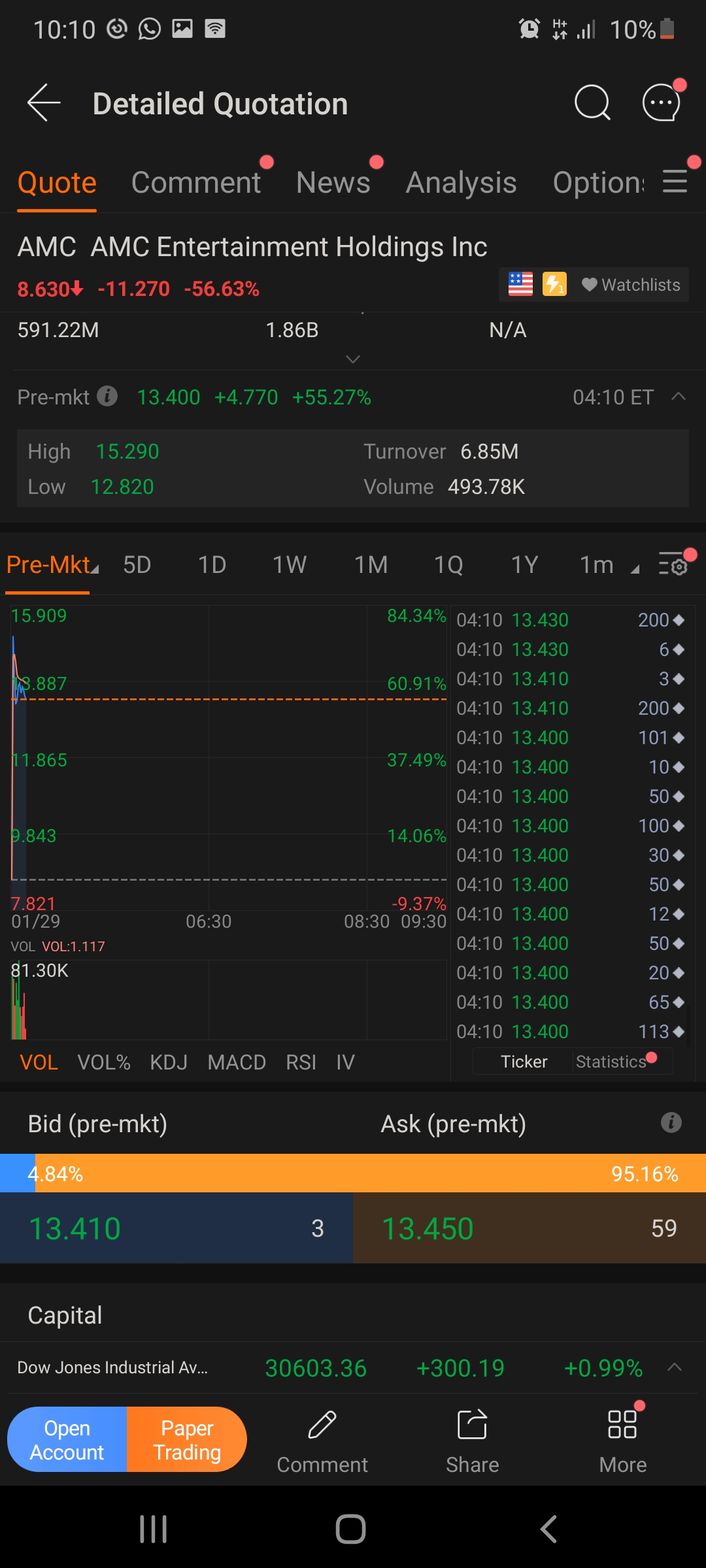Tap Turnover value 6.85M

[490, 451]
